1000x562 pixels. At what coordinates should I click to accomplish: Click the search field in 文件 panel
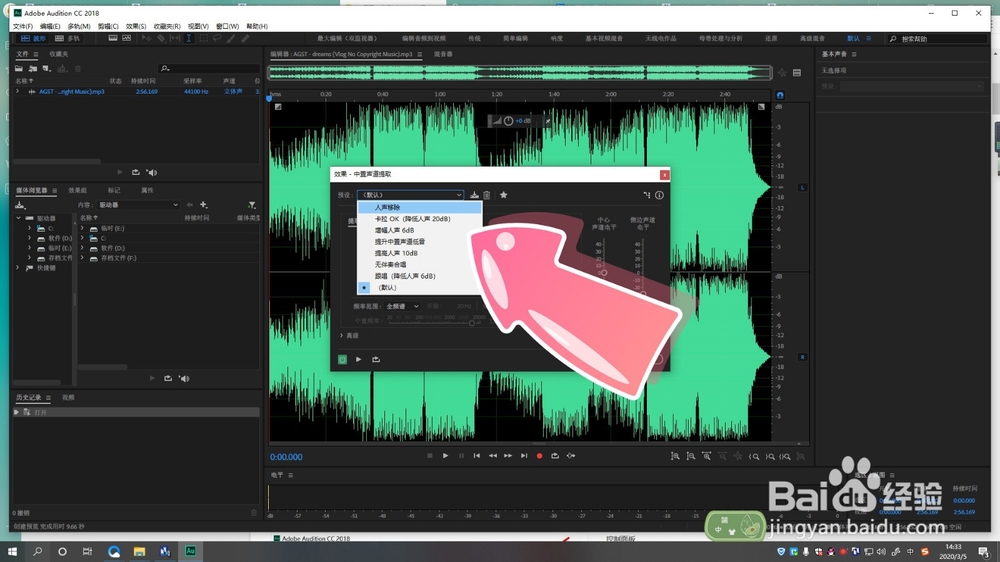(209, 68)
